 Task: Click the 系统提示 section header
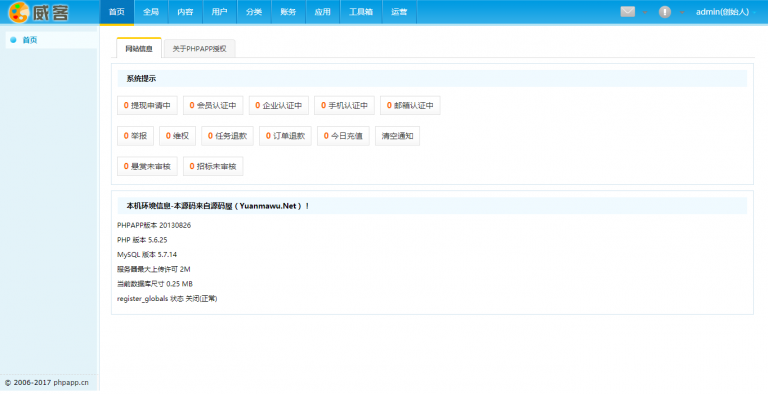pos(432,78)
